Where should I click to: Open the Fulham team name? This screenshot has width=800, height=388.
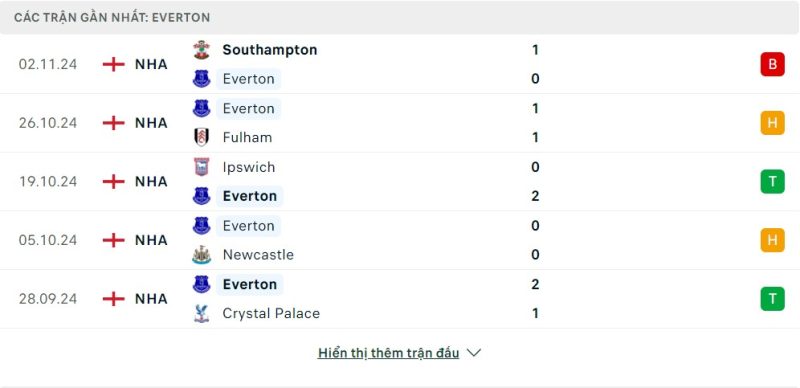point(247,137)
